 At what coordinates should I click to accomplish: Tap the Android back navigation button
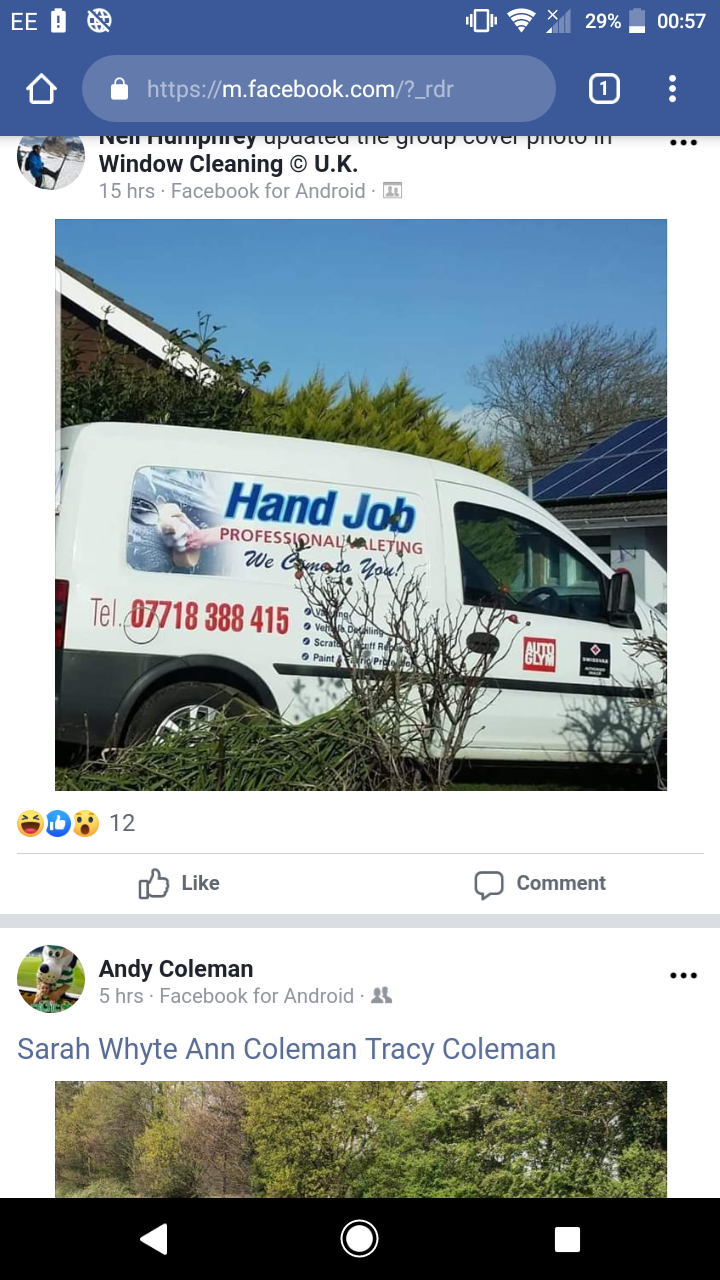click(x=153, y=1239)
